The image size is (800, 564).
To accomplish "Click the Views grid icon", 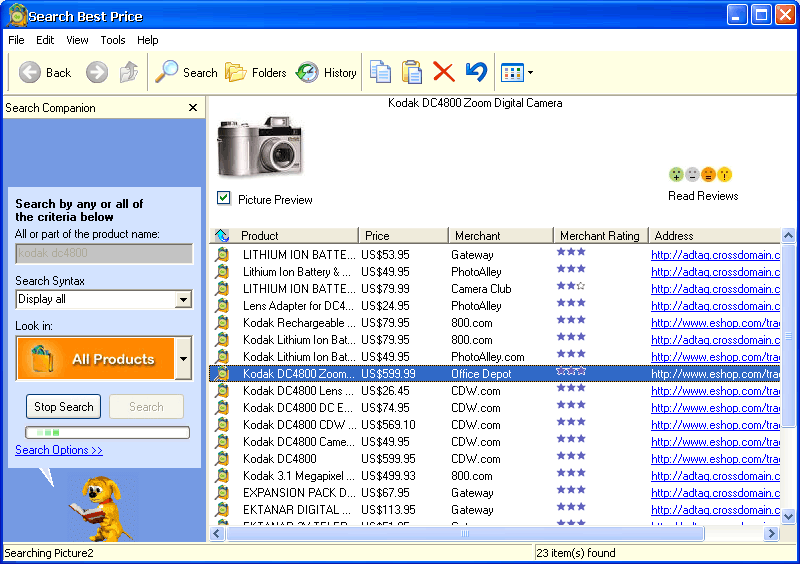I will [x=512, y=72].
